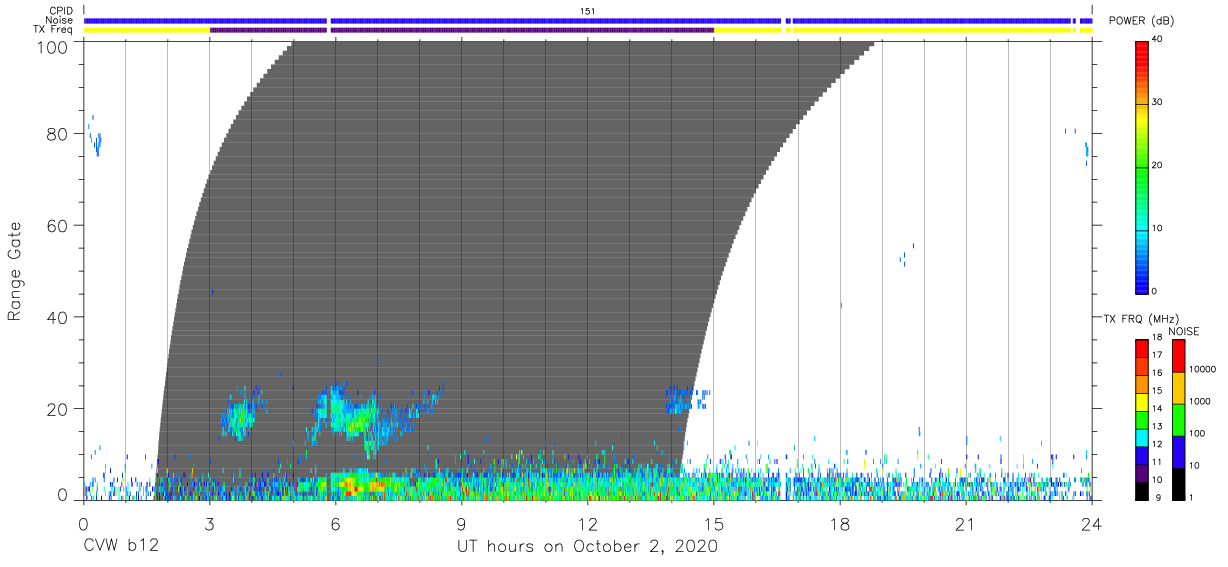Click the UT hours on October 2, 2020 title
This screenshot has width=1228, height=567.
point(587,547)
